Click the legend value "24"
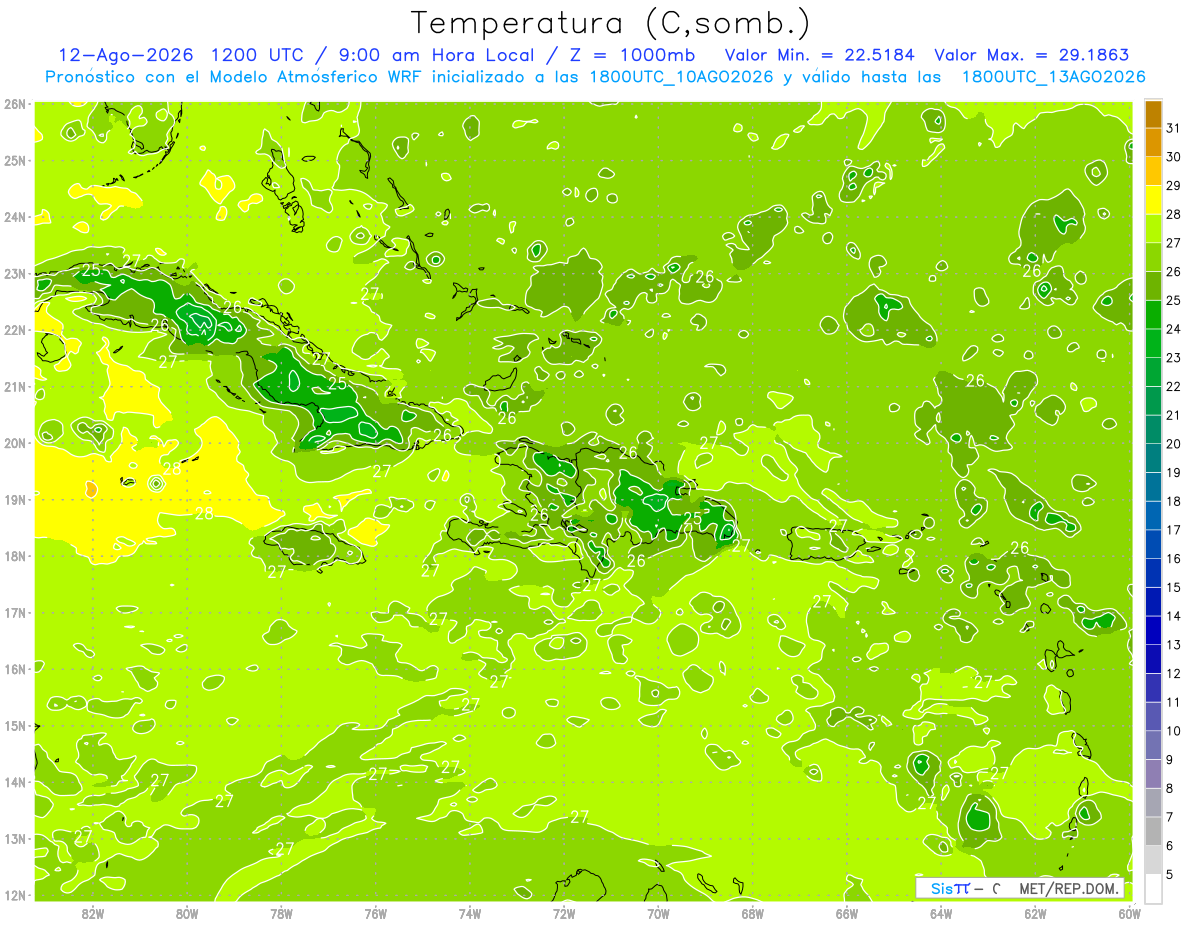 coord(1174,329)
